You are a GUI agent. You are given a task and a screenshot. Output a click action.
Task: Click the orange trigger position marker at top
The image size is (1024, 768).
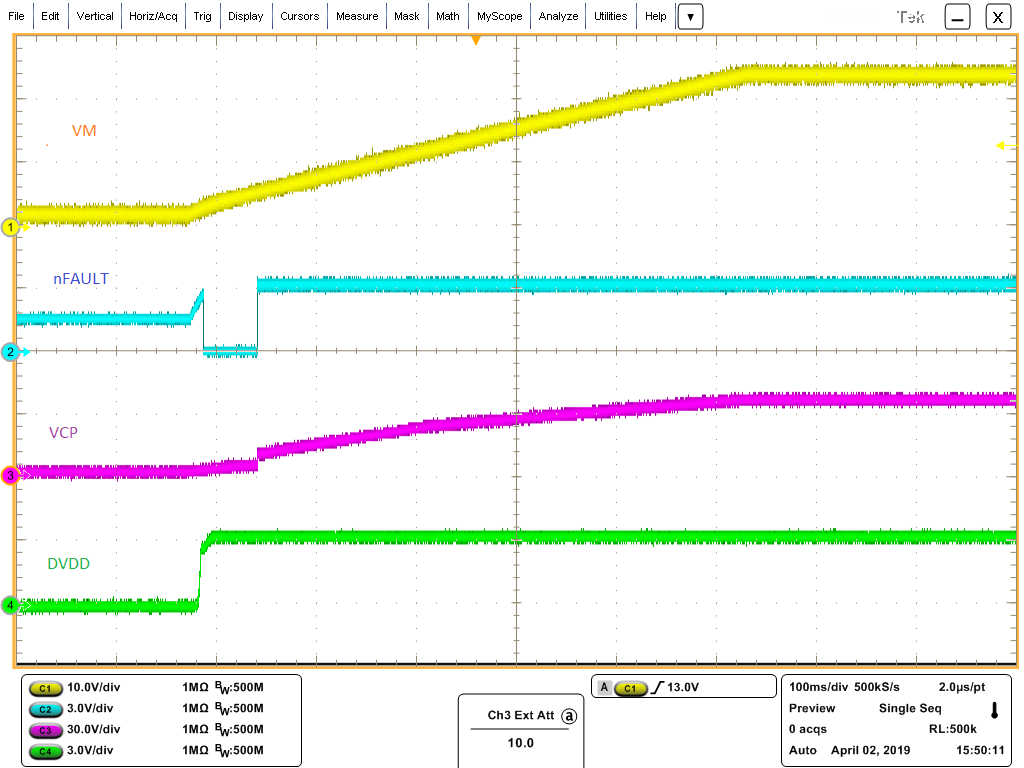[x=474, y=41]
